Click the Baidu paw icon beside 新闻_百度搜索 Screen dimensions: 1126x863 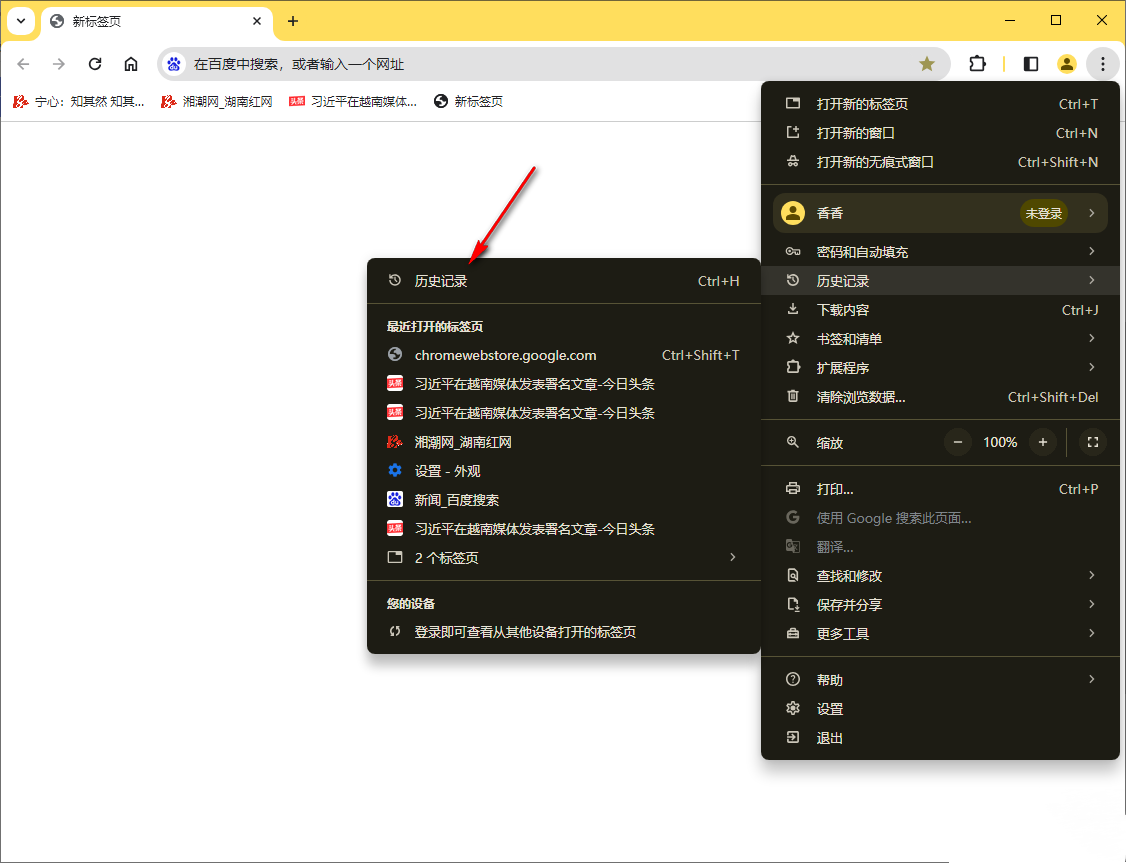(394, 499)
